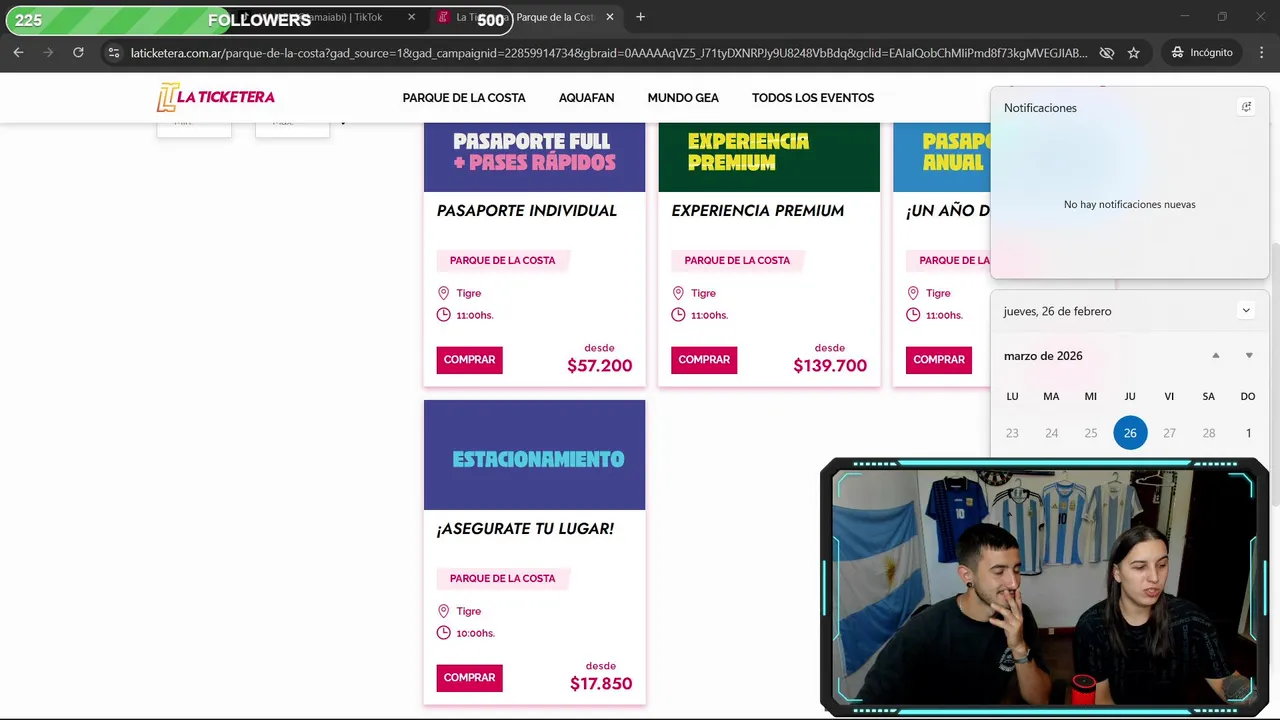Click the $139.700 price
The height and width of the screenshot is (720, 1280).
[830, 366]
